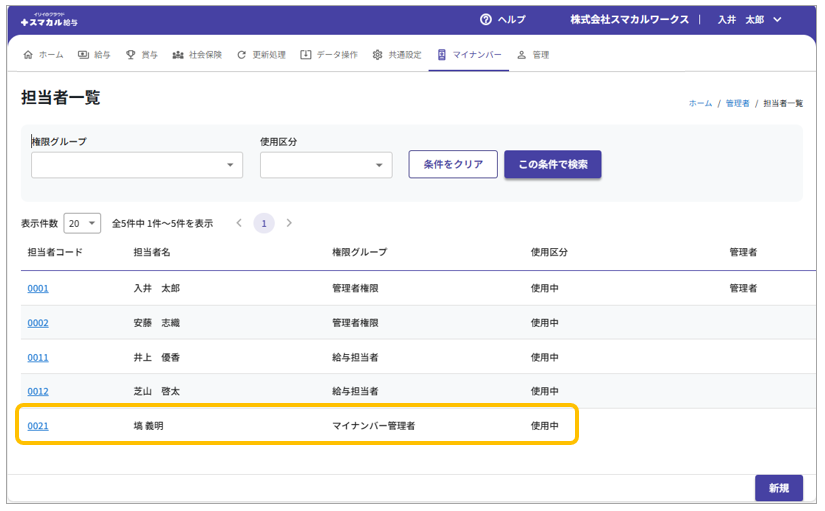Viewport: 825px width, 511px height.
Task: Open the 管理 person menu
Action: click(532, 55)
